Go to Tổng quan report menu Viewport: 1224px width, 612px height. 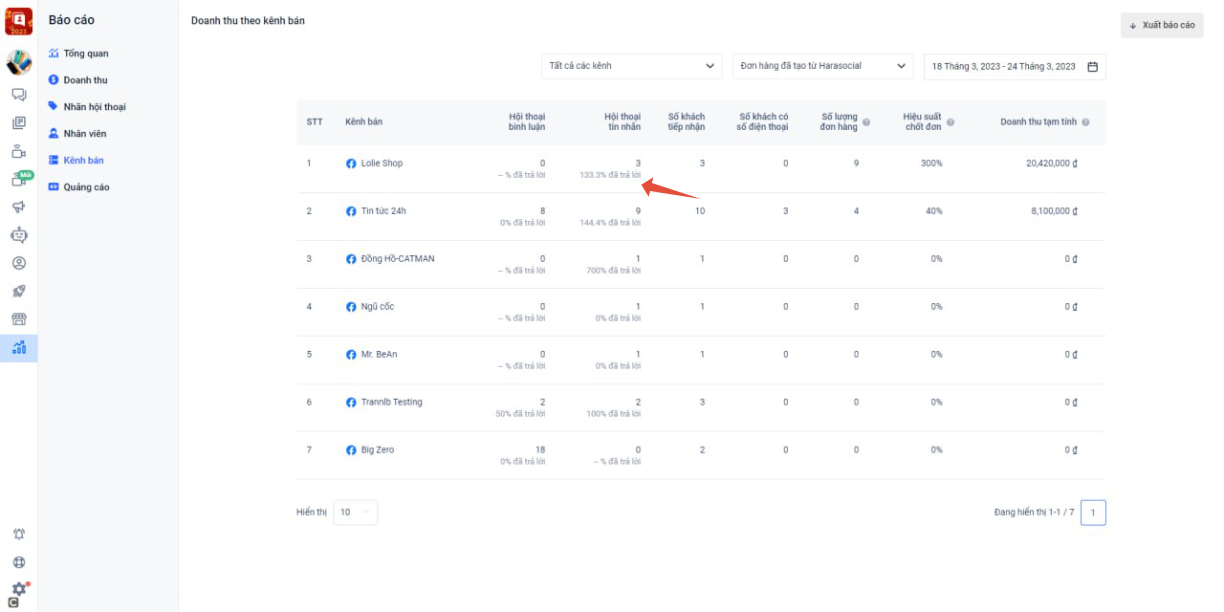point(85,53)
